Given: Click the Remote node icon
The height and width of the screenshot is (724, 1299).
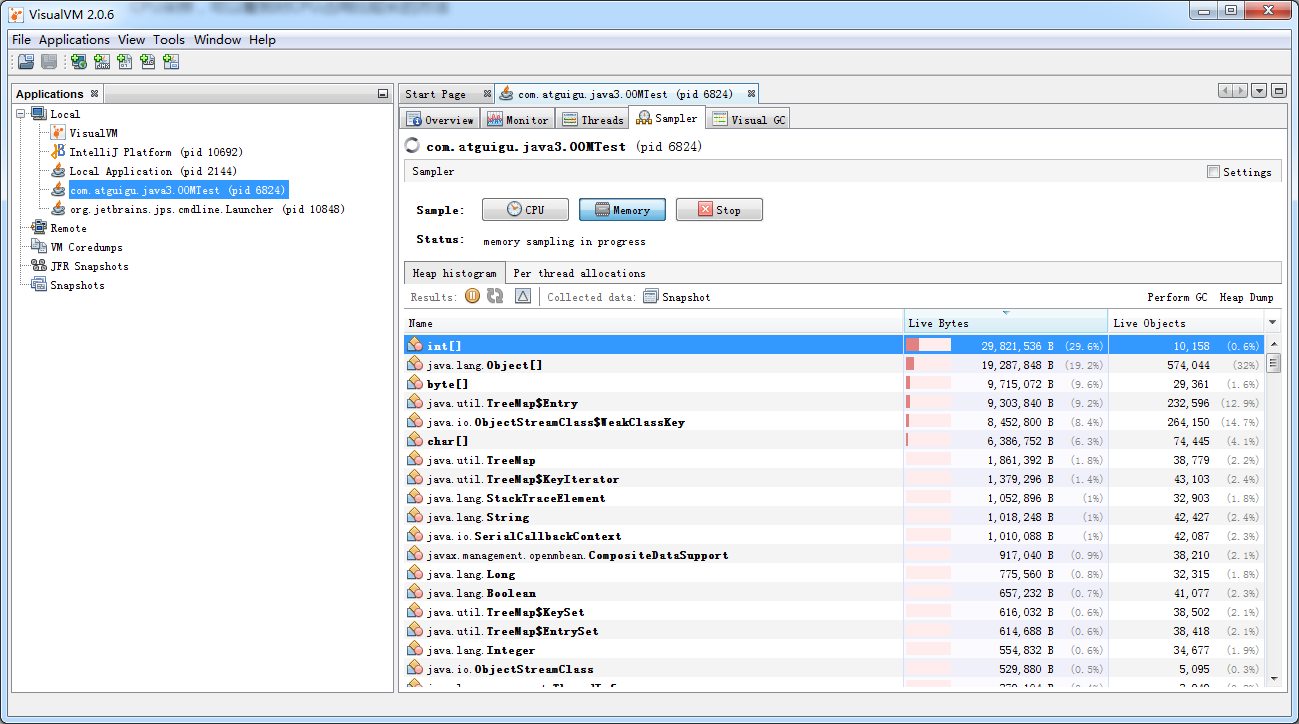Looking at the screenshot, I should point(39,228).
